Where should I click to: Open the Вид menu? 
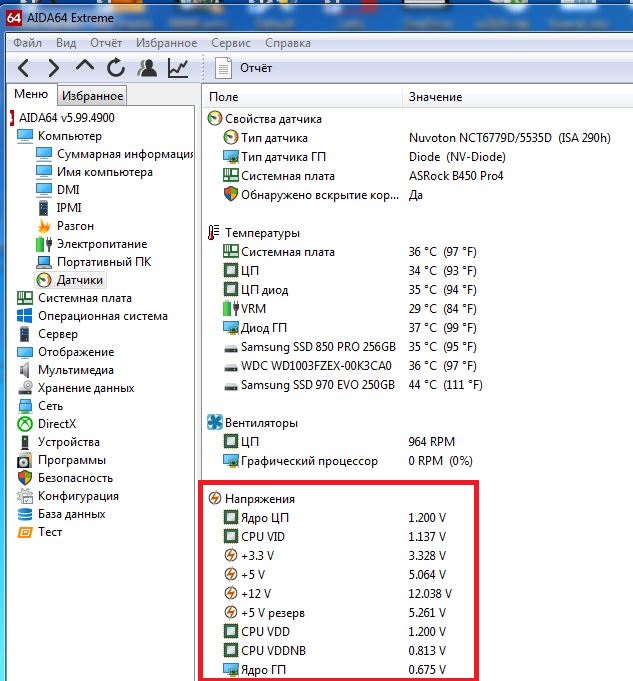(x=66, y=43)
